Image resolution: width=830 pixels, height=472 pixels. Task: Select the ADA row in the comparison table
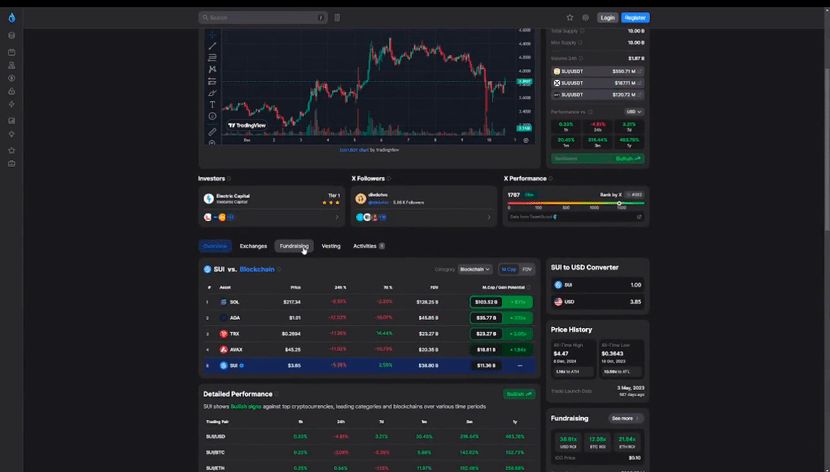click(369, 318)
